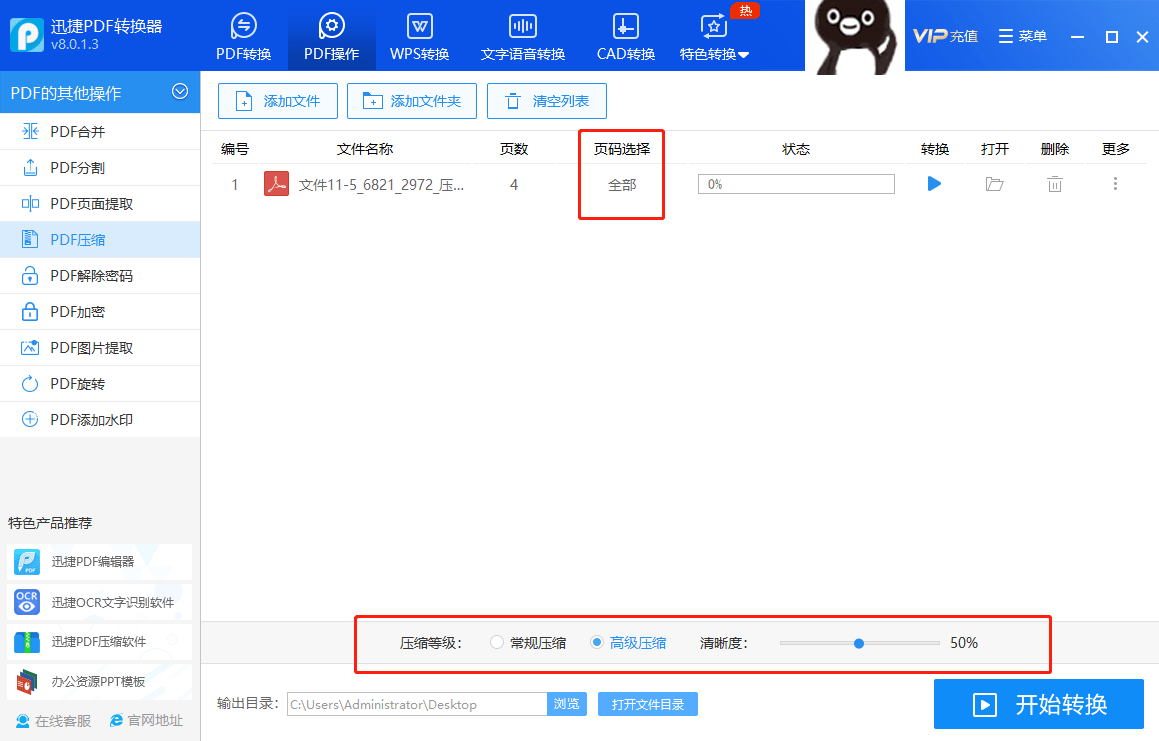Click the 清晰度 slider handle

(859, 643)
